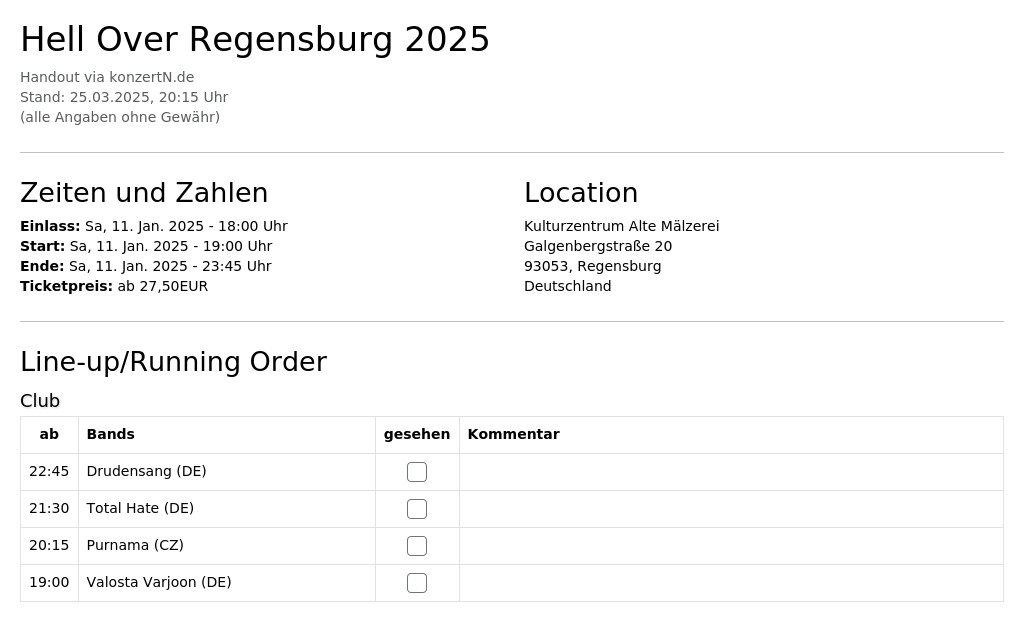Viewport: 1024px width, 638px height.
Task: Toggle the gesehen checkbox for Valosta Varjoon
Action: point(417,582)
